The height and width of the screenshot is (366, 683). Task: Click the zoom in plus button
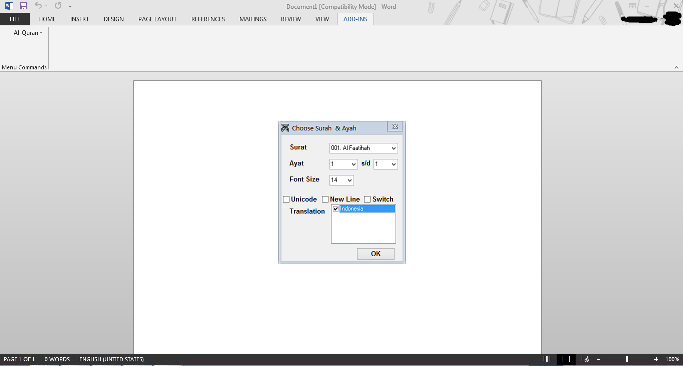656,359
